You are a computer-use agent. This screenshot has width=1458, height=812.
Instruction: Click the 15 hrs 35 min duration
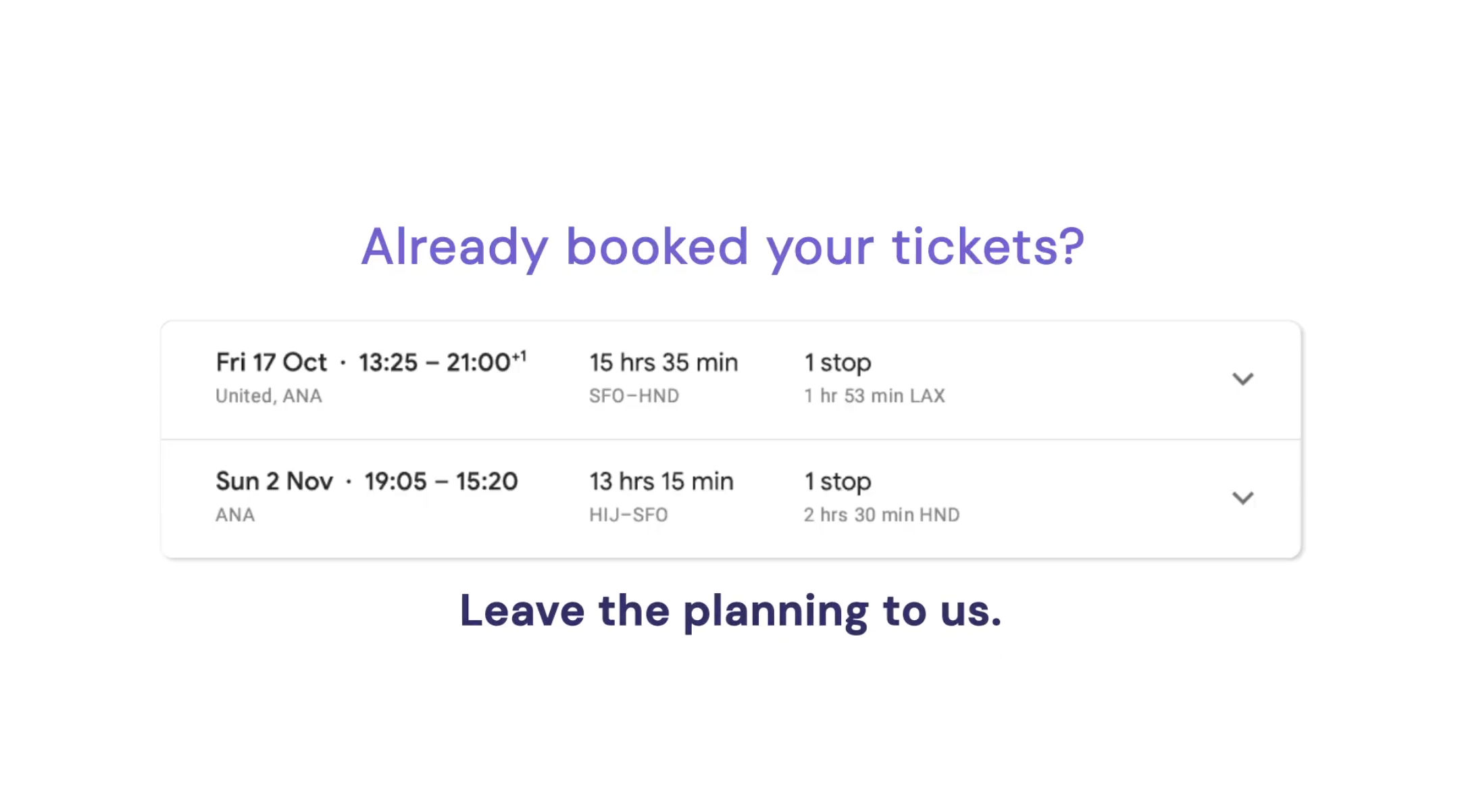click(663, 363)
